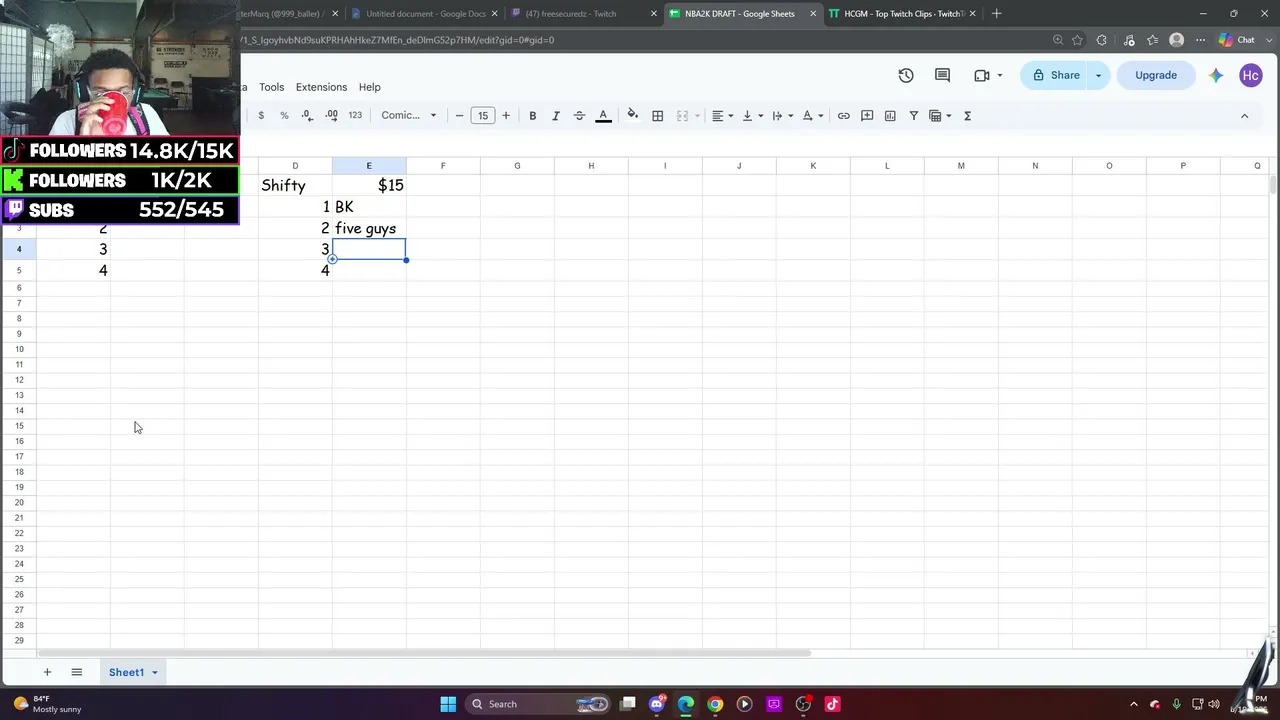Open Windows Start menu
The height and width of the screenshot is (720, 1280).
(448, 704)
